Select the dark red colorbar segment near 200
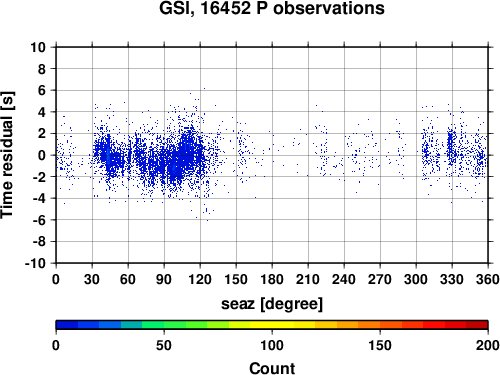 (477, 325)
